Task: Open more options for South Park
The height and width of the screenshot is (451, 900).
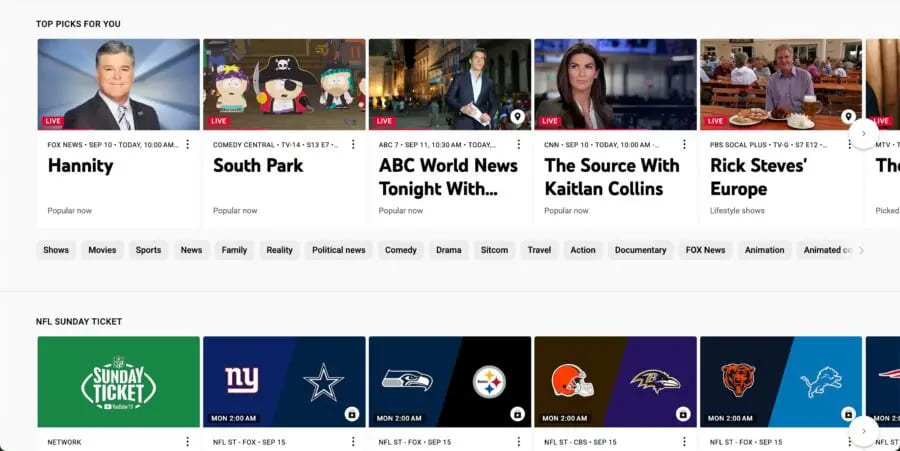Action: click(353, 145)
